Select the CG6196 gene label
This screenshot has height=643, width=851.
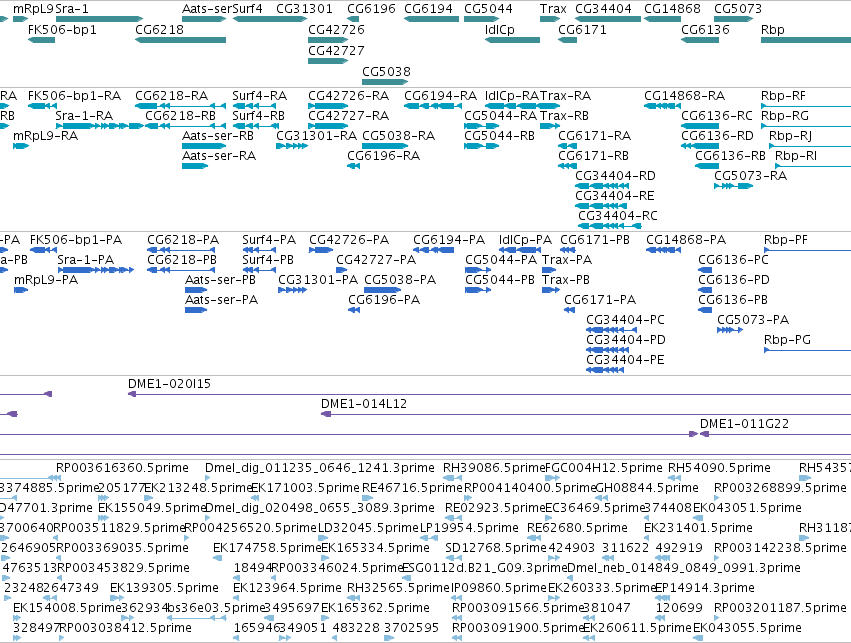(372, 9)
